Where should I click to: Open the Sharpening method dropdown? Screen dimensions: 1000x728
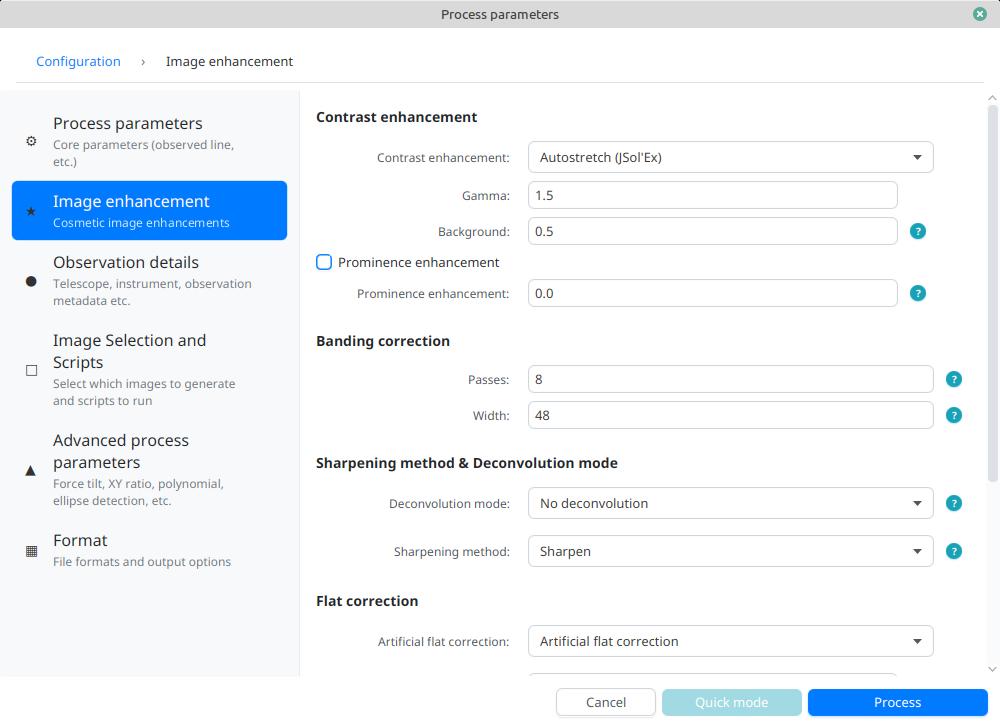[730, 551]
